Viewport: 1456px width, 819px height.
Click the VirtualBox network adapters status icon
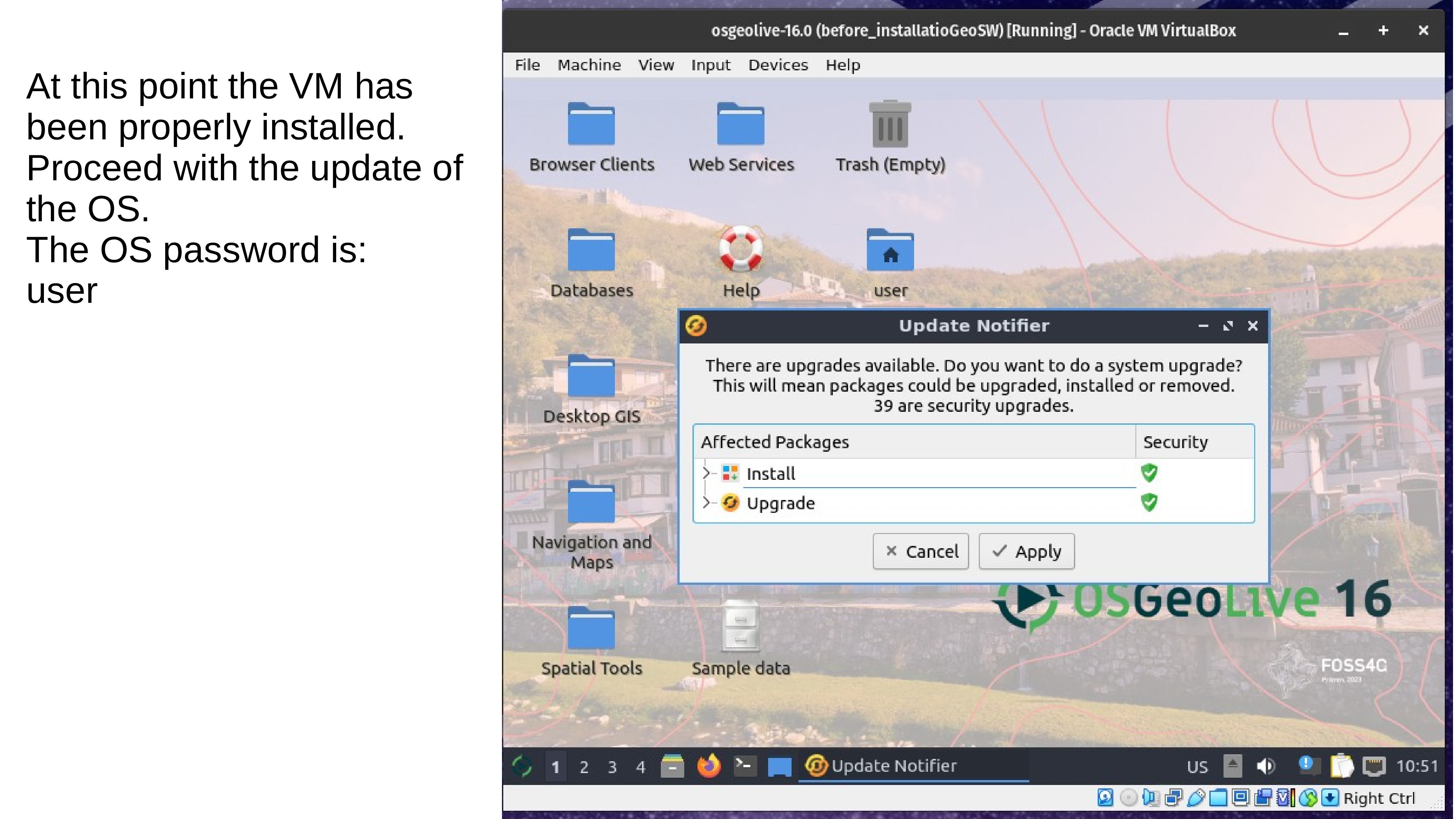click(x=1173, y=798)
